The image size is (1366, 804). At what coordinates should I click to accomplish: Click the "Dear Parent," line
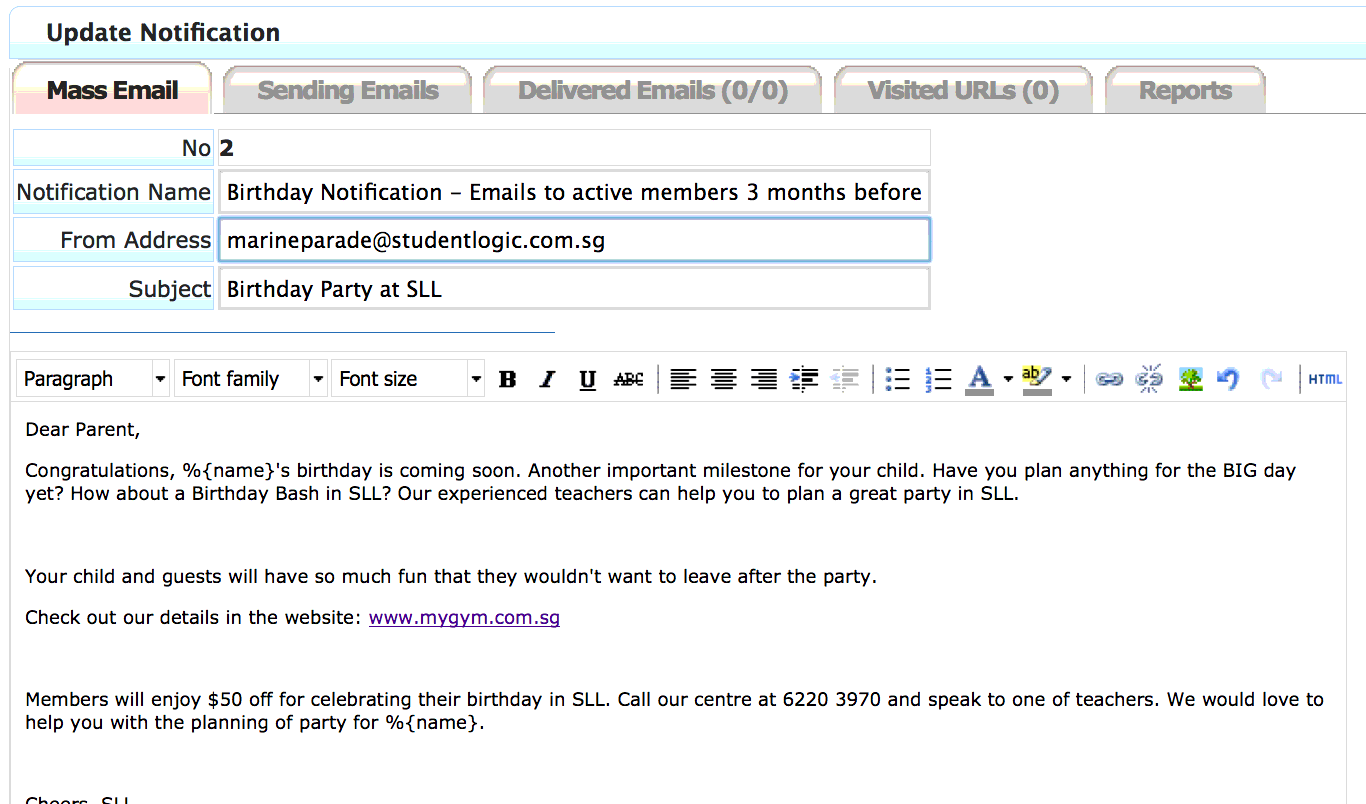click(x=83, y=430)
